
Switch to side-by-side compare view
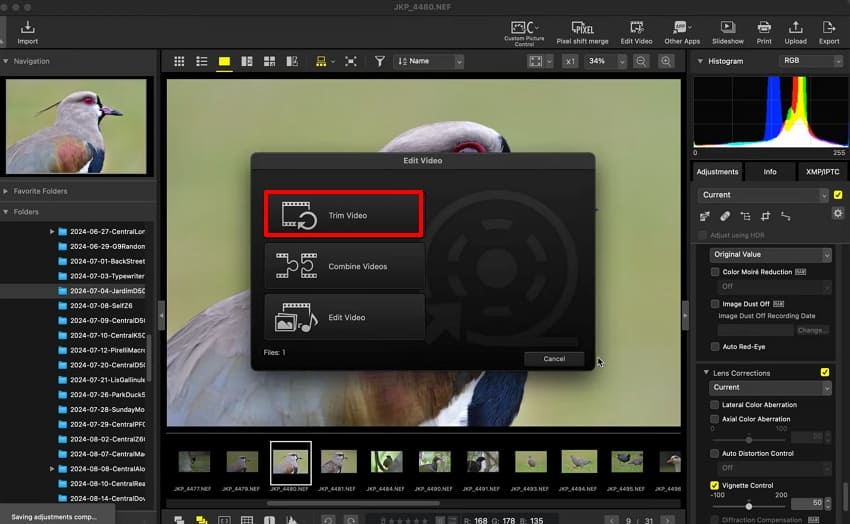point(247,61)
